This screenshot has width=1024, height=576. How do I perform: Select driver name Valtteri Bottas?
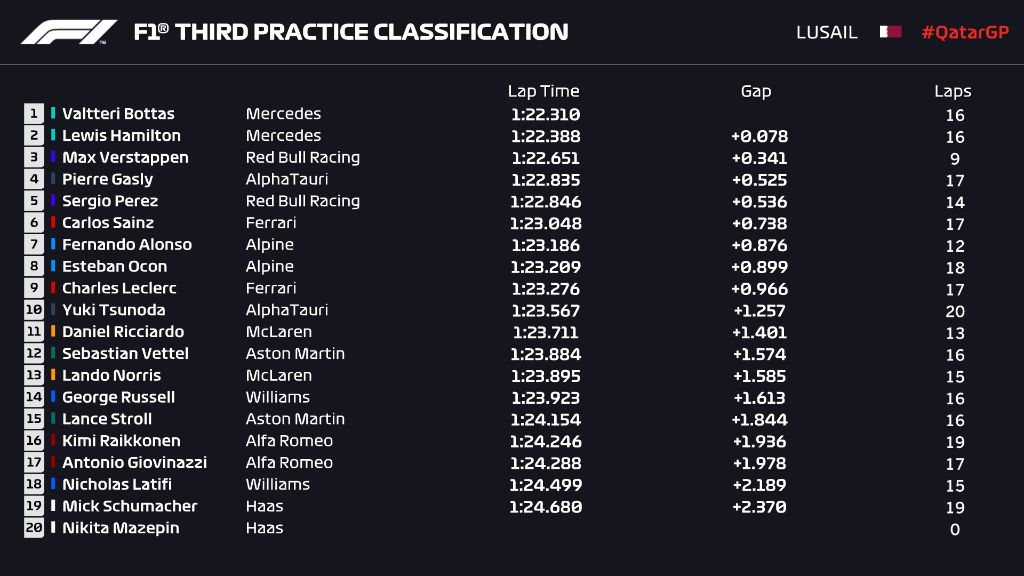pos(118,114)
